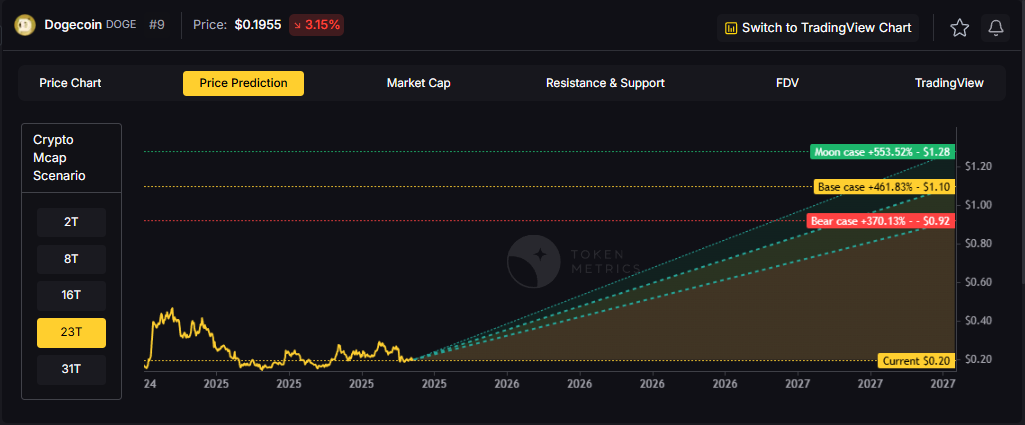View the FDV tab
1025x425 pixels.
[787, 83]
